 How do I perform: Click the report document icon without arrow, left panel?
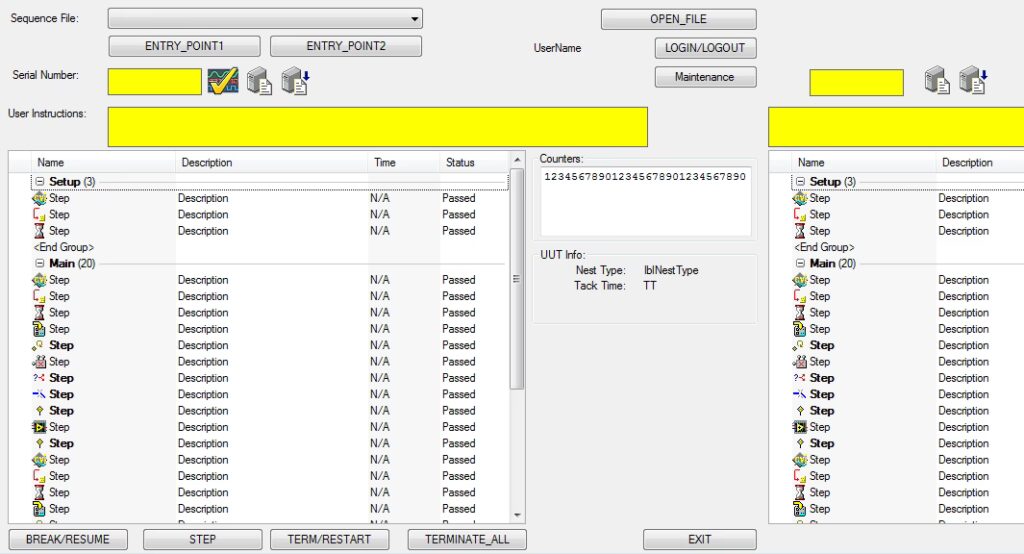click(x=260, y=81)
